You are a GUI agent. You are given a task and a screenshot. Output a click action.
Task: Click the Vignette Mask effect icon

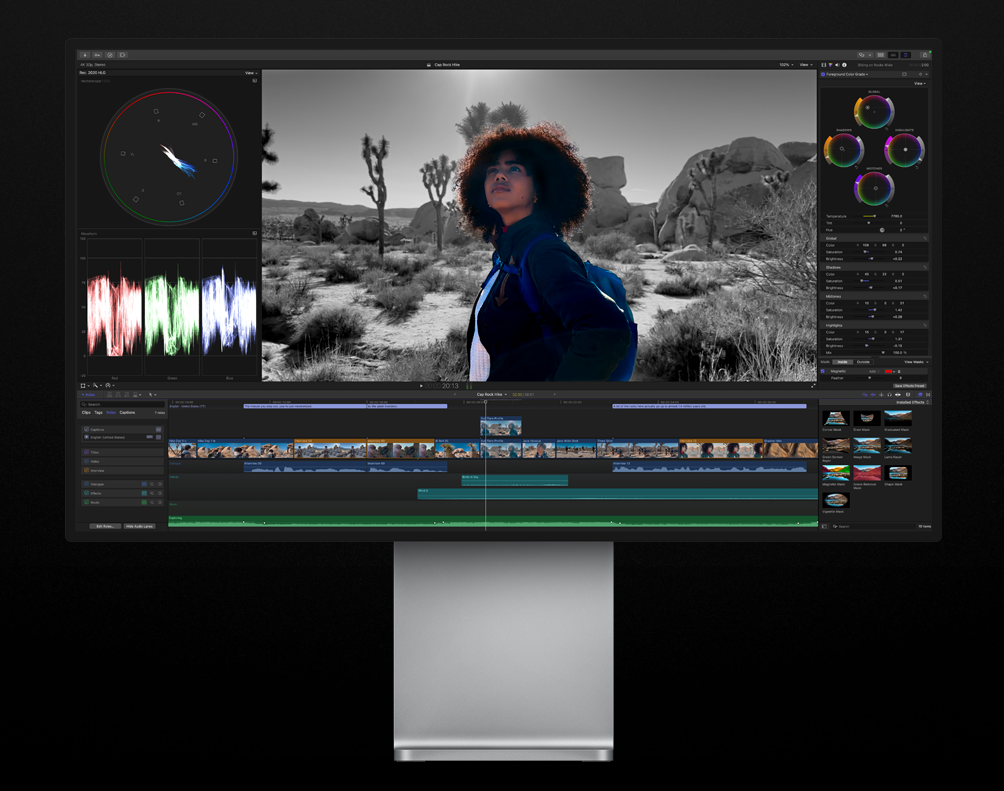(835, 500)
